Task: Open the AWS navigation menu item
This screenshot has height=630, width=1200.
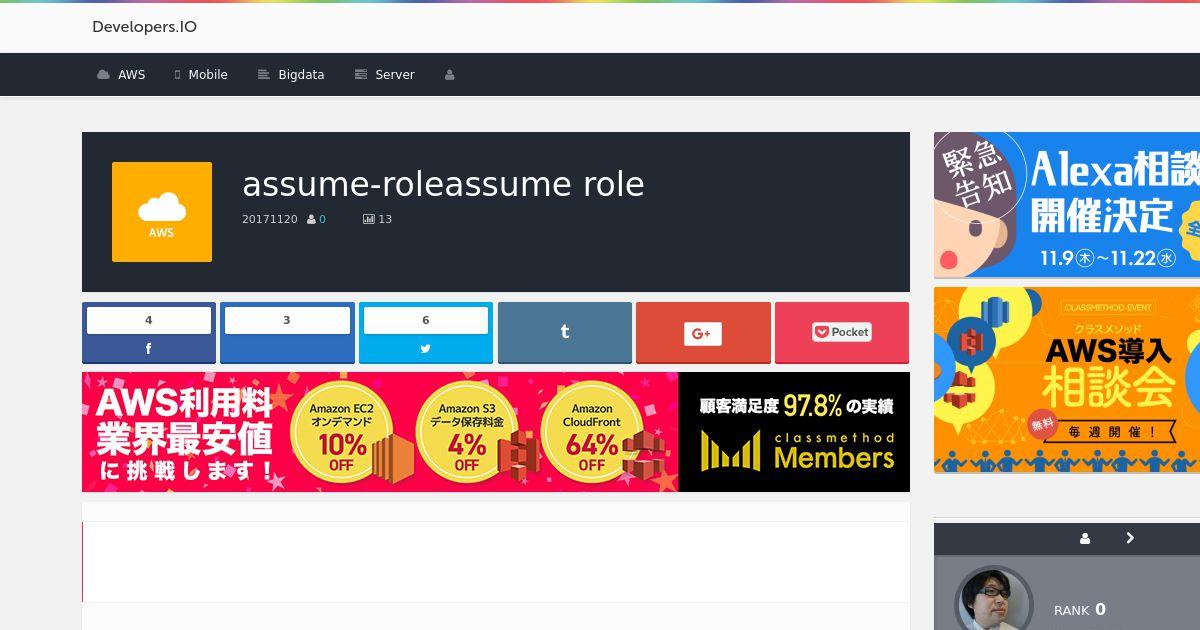Action: [121, 75]
